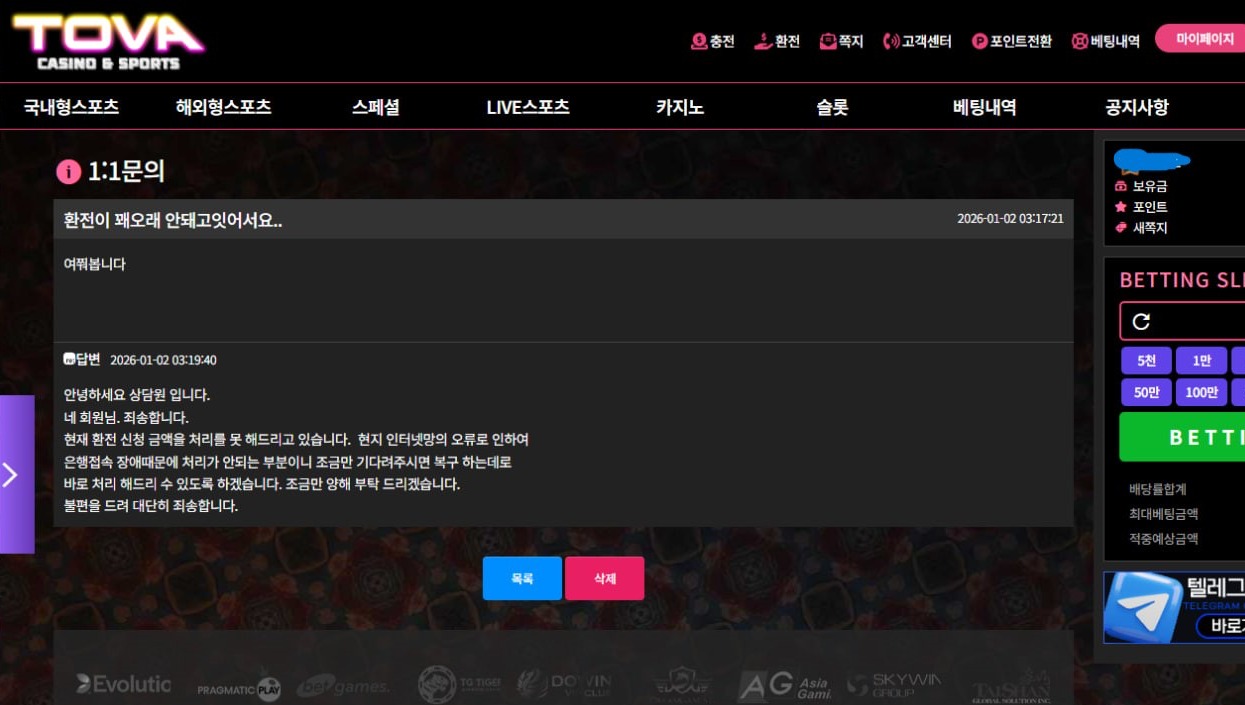Select the 100만 bet amount button
Viewport: 1245px width, 705px height.
pos(1201,392)
